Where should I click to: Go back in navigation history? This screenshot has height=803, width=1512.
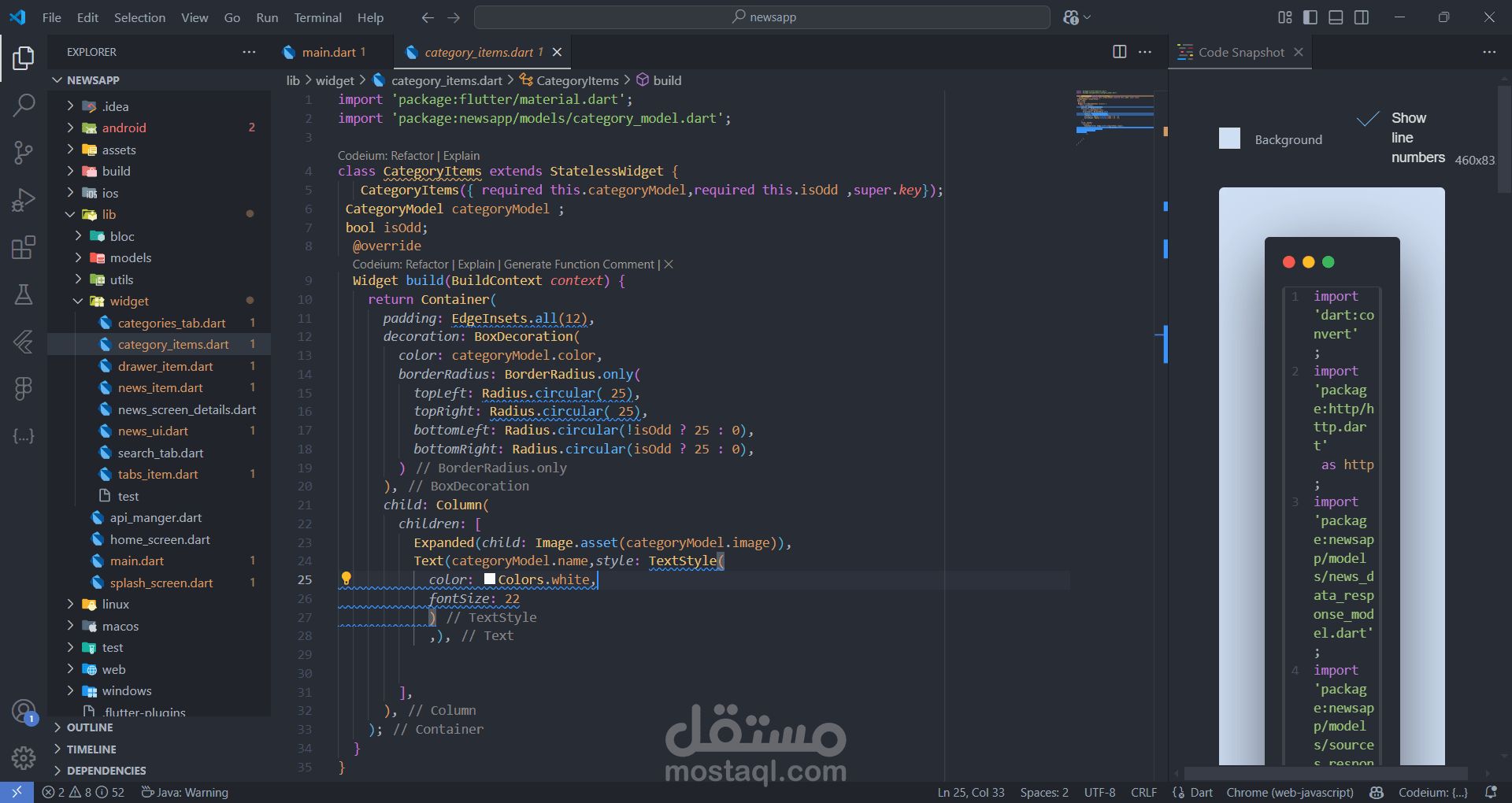click(428, 17)
